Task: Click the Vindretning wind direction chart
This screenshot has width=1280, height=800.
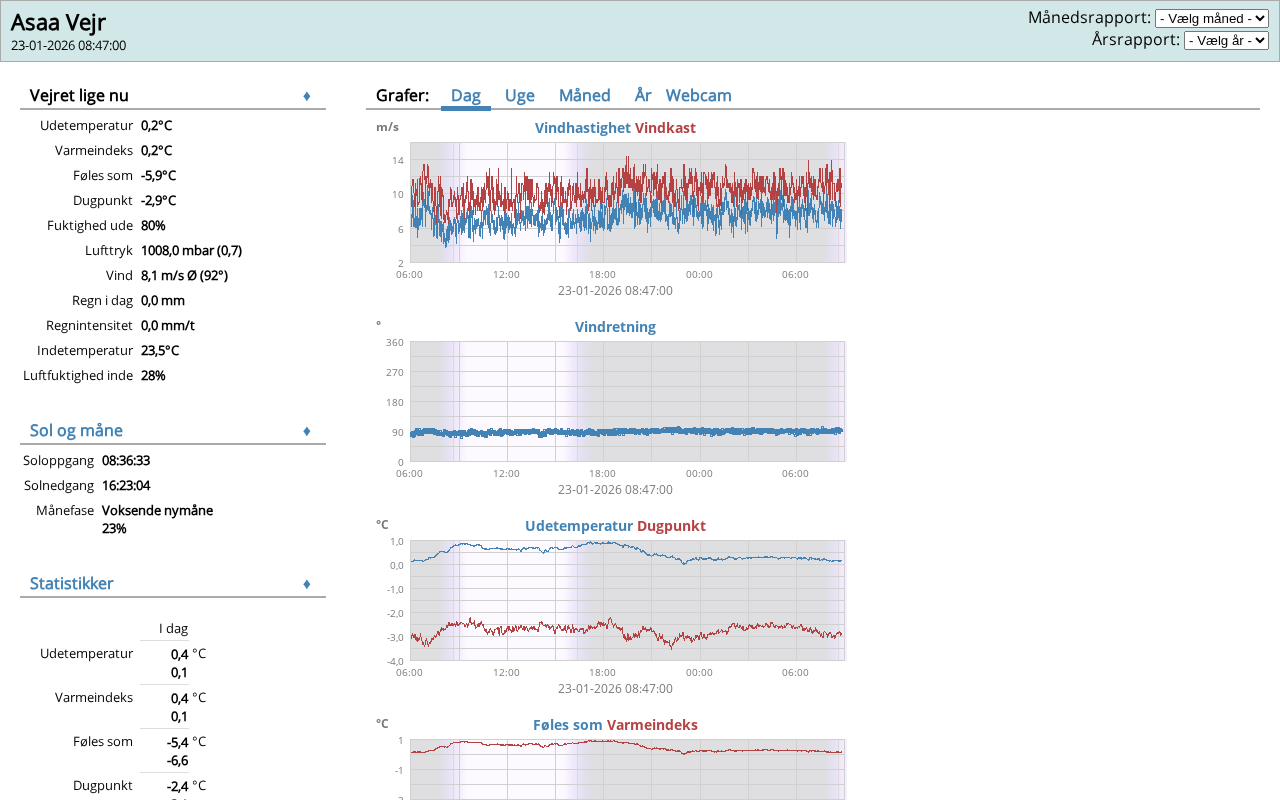Action: click(x=627, y=402)
